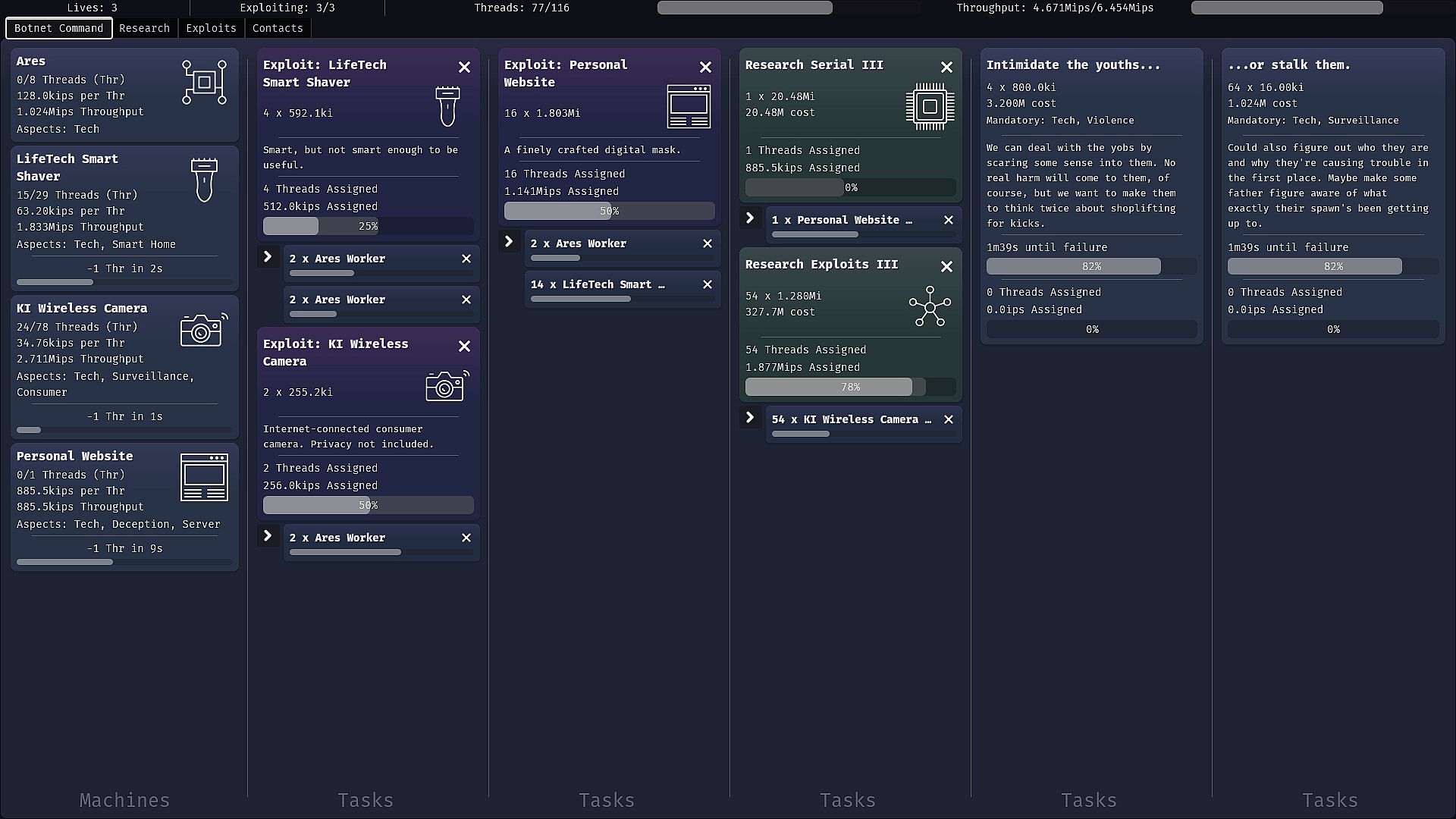
Task: Remove the 14 x LifeTech Smart assignment
Action: coord(708,284)
